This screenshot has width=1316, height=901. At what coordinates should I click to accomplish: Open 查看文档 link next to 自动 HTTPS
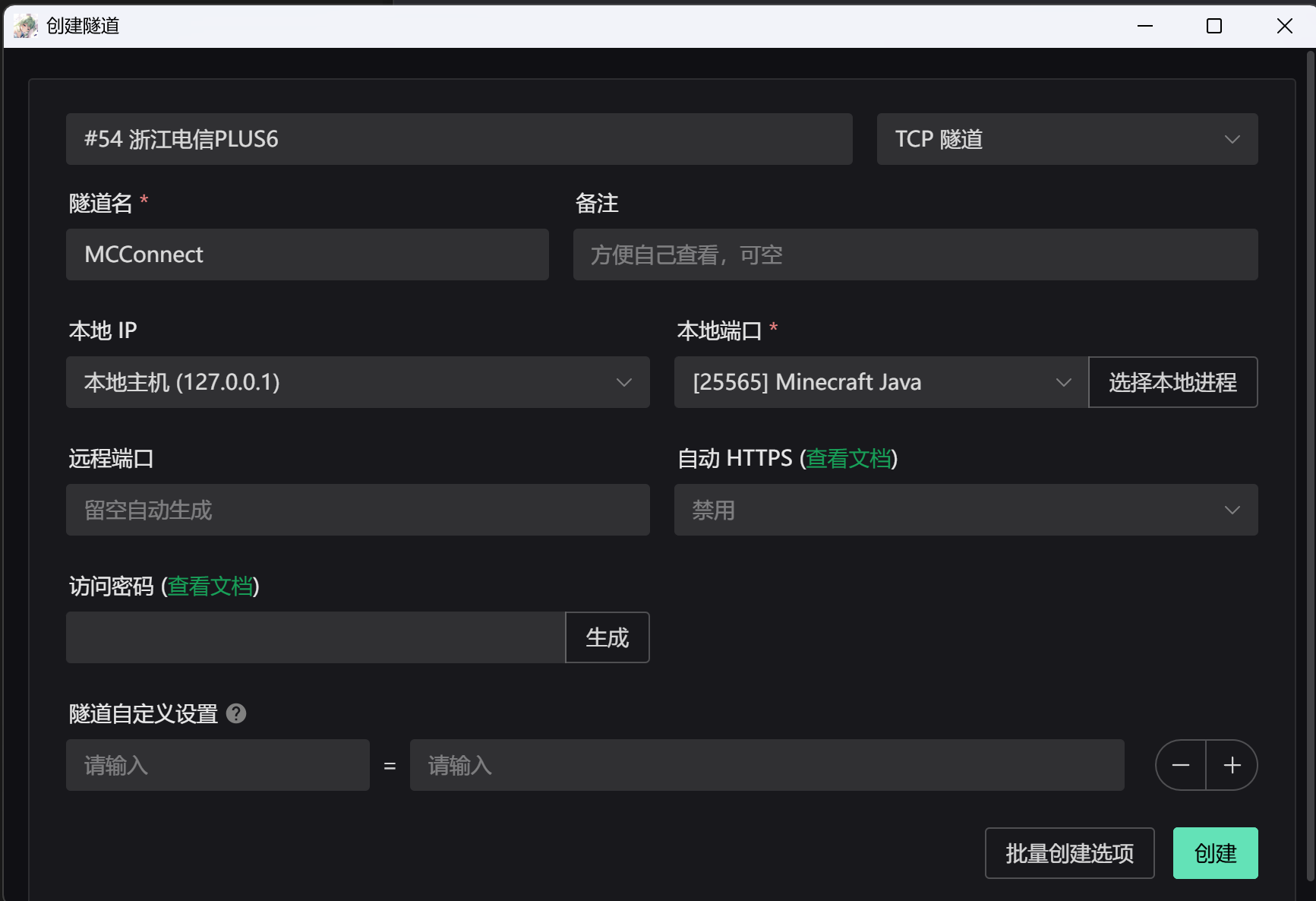[848, 458]
